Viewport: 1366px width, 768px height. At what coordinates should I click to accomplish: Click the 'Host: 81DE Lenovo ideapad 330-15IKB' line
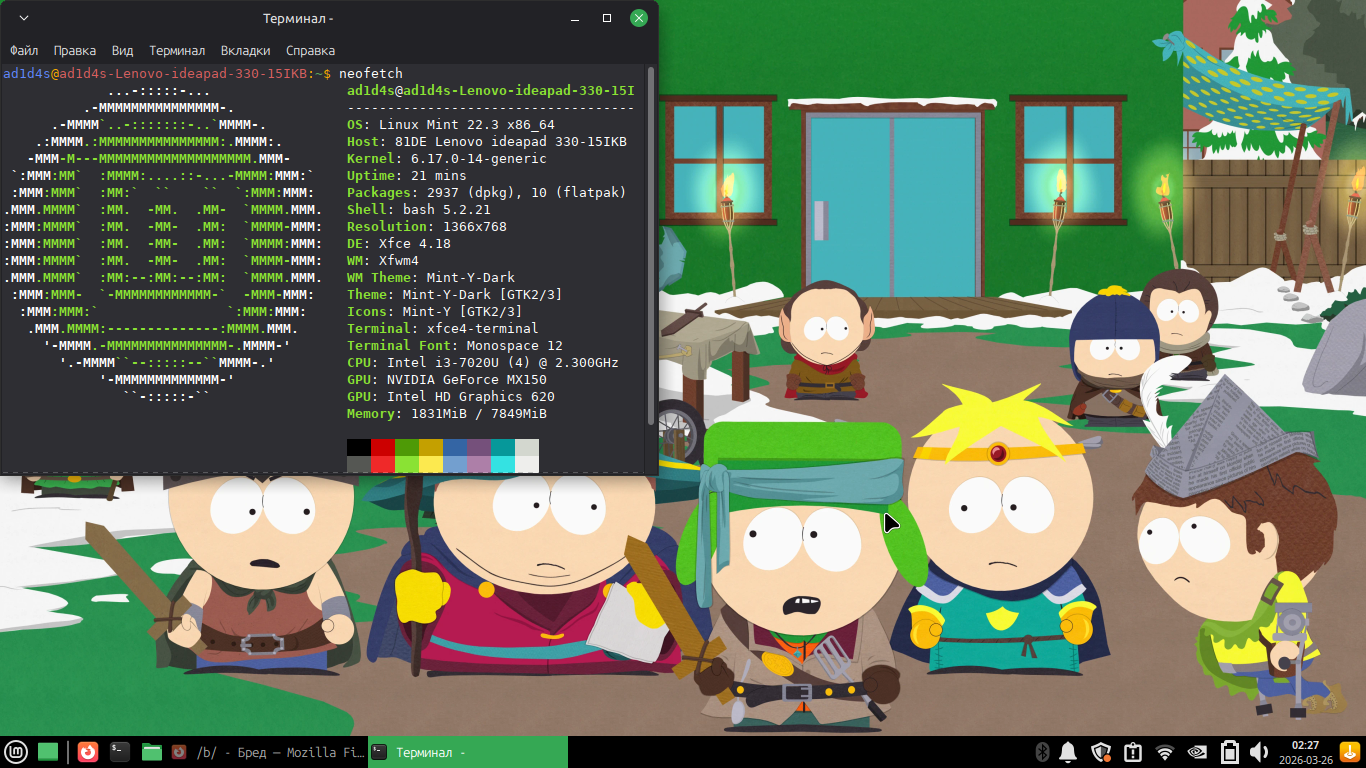487,142
